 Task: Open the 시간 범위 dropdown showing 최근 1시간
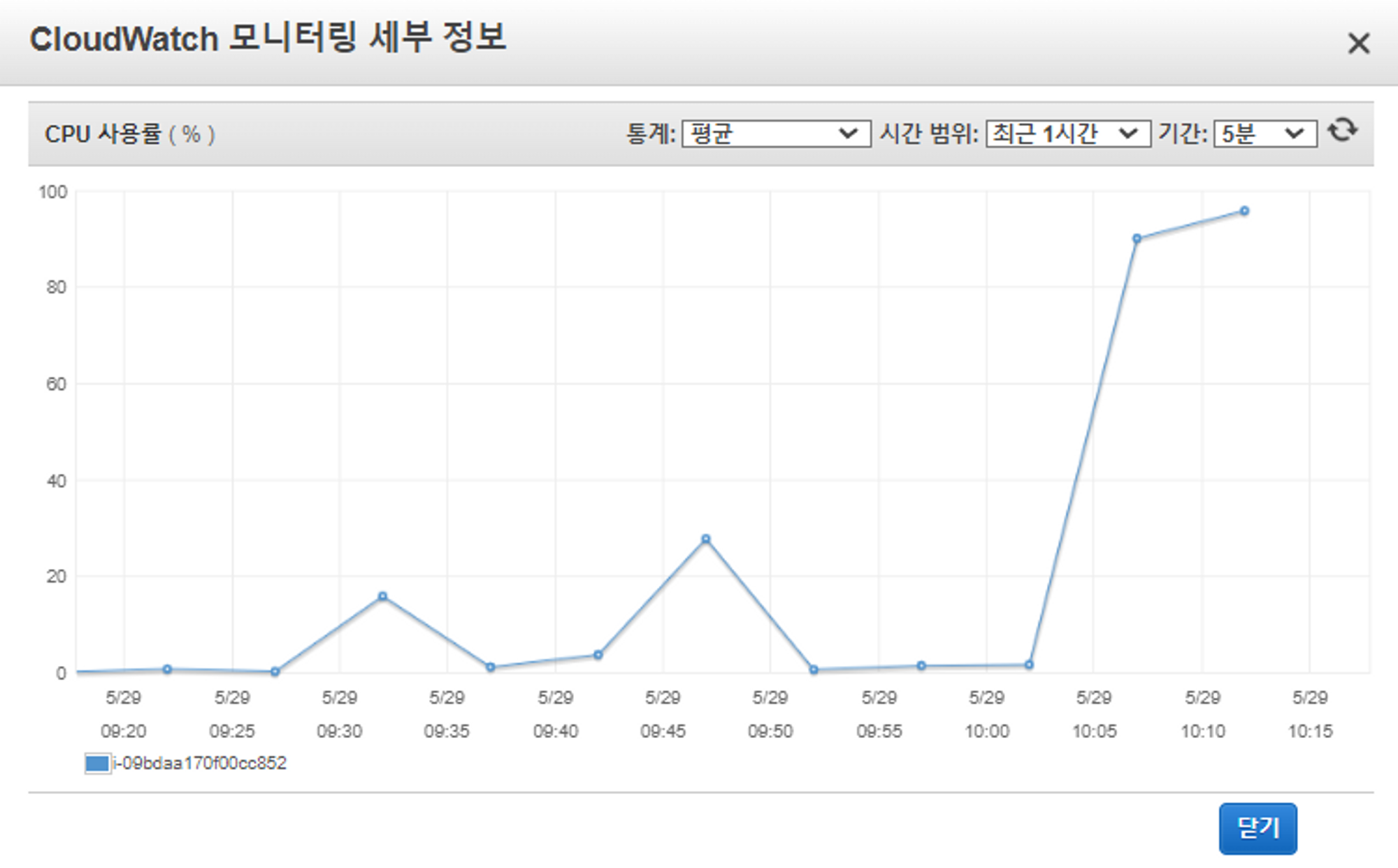1068,133
